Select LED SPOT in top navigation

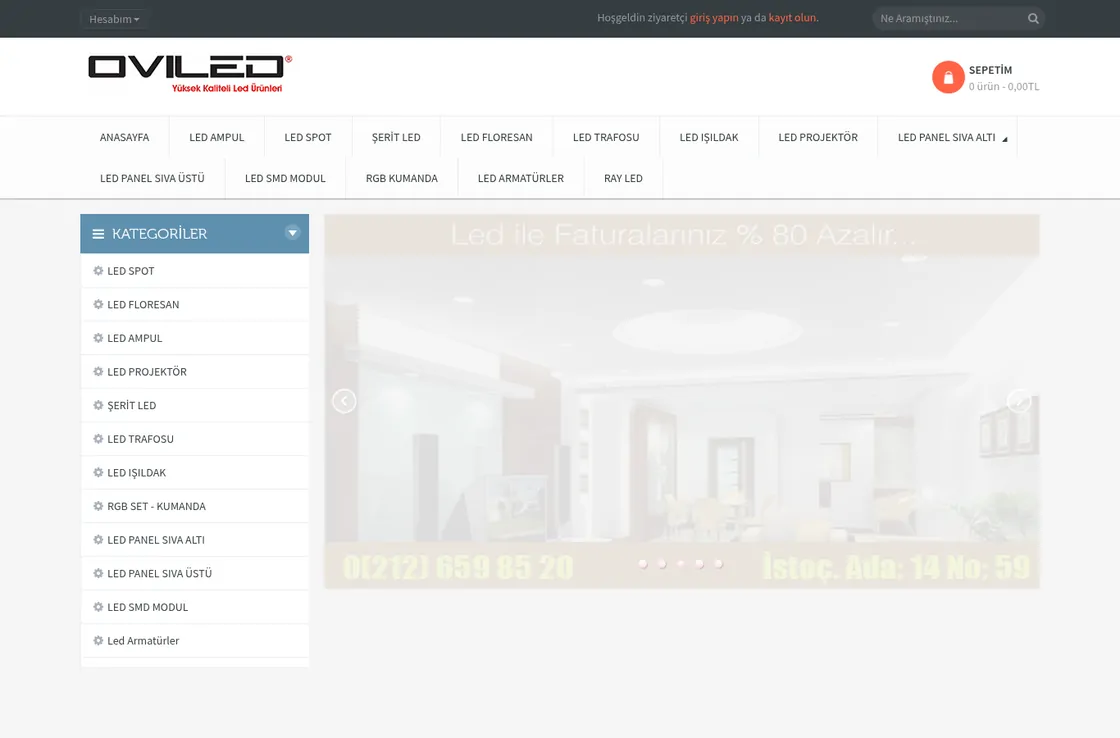tap(308, 137)
